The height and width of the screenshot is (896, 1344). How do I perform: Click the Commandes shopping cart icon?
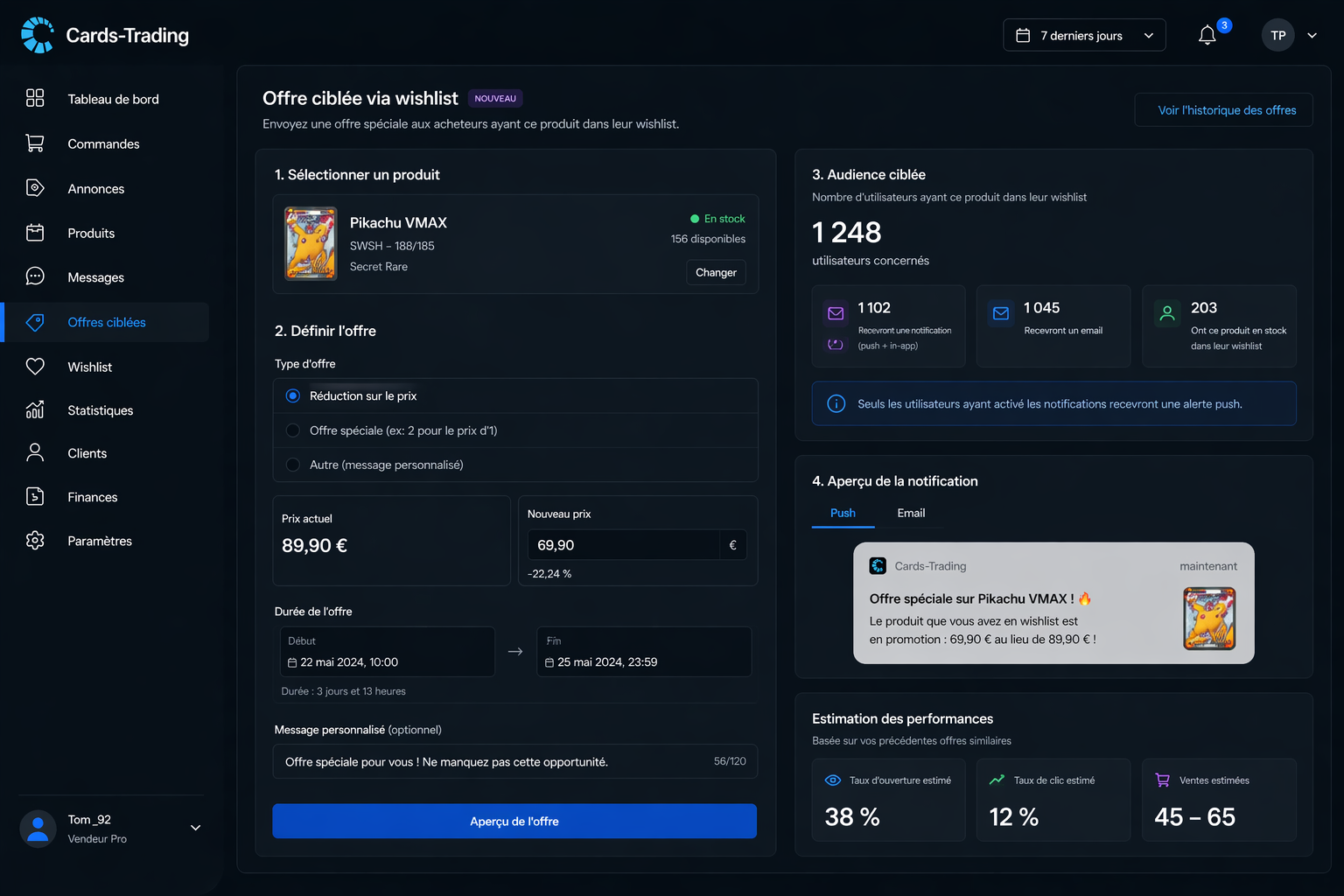click(35, 143)
